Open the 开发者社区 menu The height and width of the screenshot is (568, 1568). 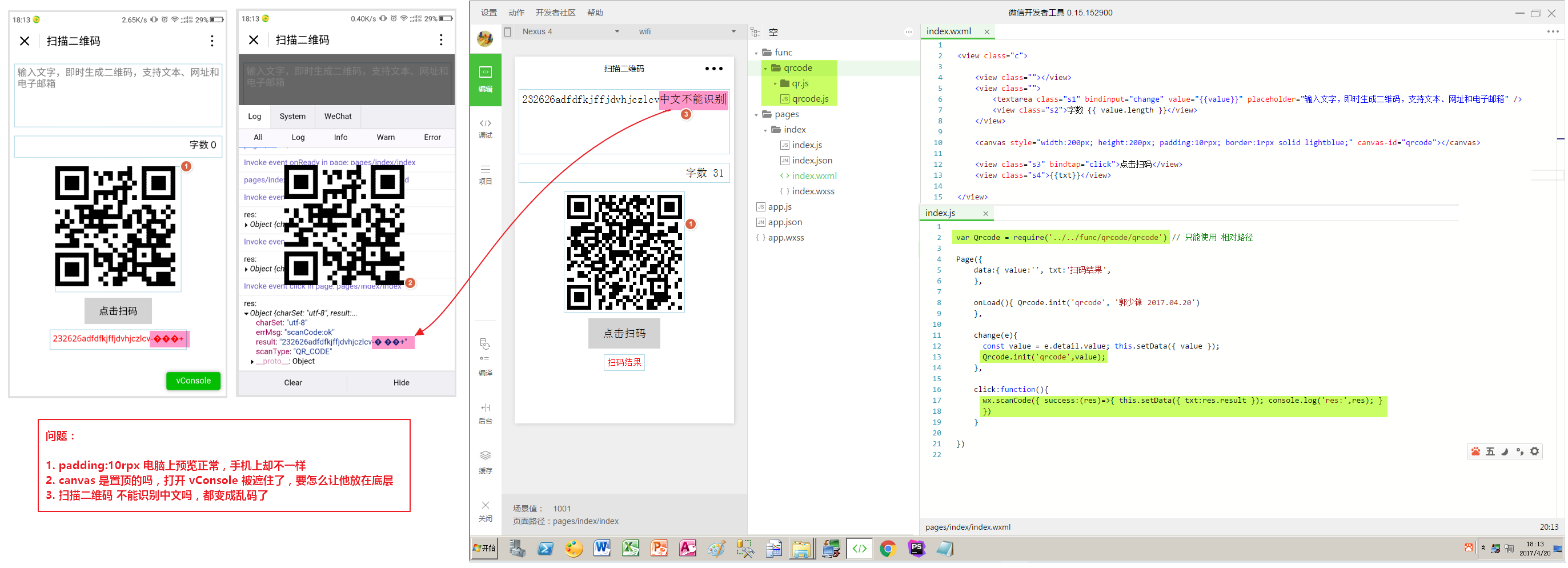[x=555, y=13]
